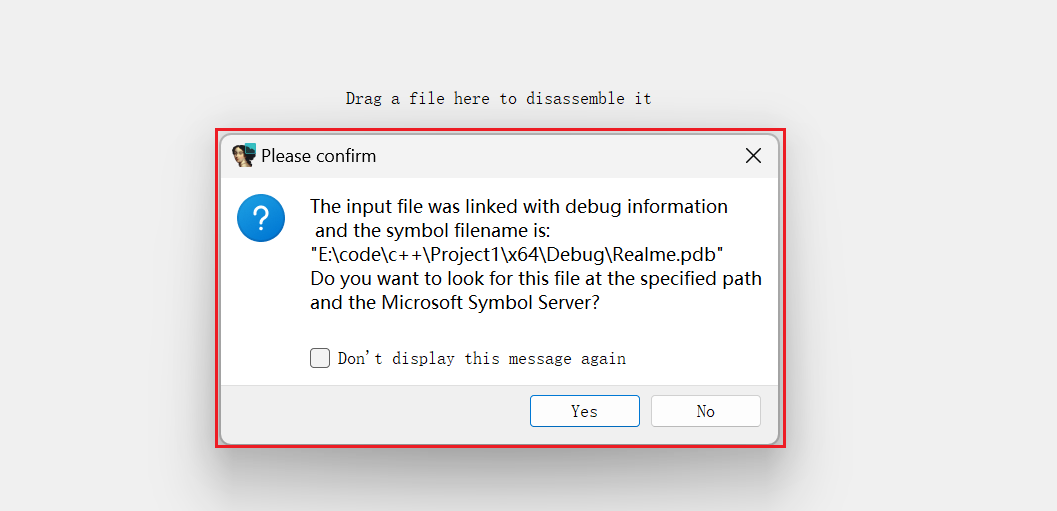The height and width of the screenshot is (511, 1057).
Task: Click the Realme.pdb symbol path line
Action: pyautogui.click(x=517, y=255)
